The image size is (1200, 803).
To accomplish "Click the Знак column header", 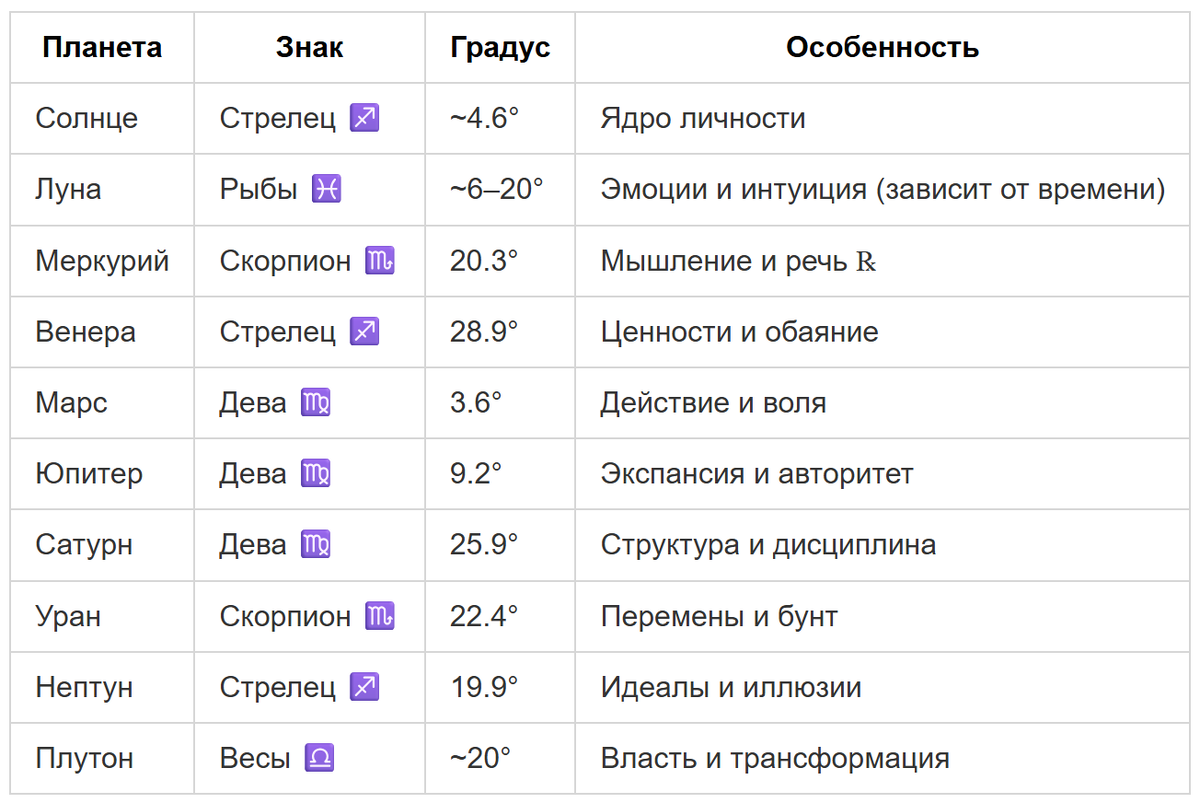I will 310,47.
